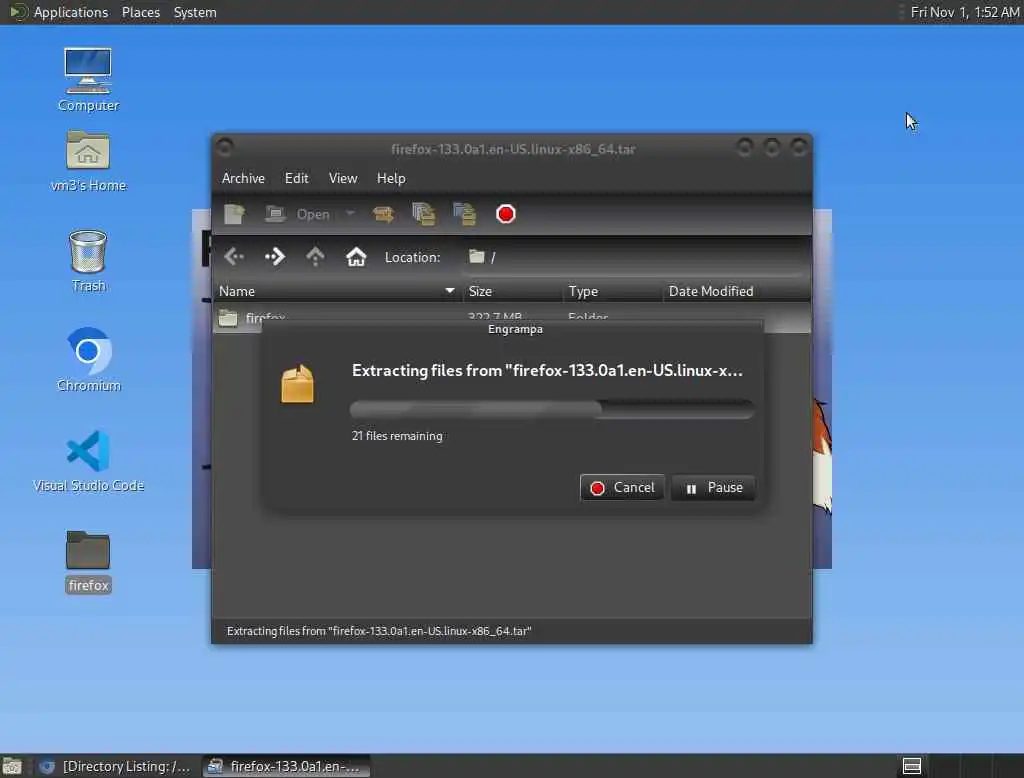Go up one level arrow
Viewport: 1024px width, 778px height.
coord(315,257)
